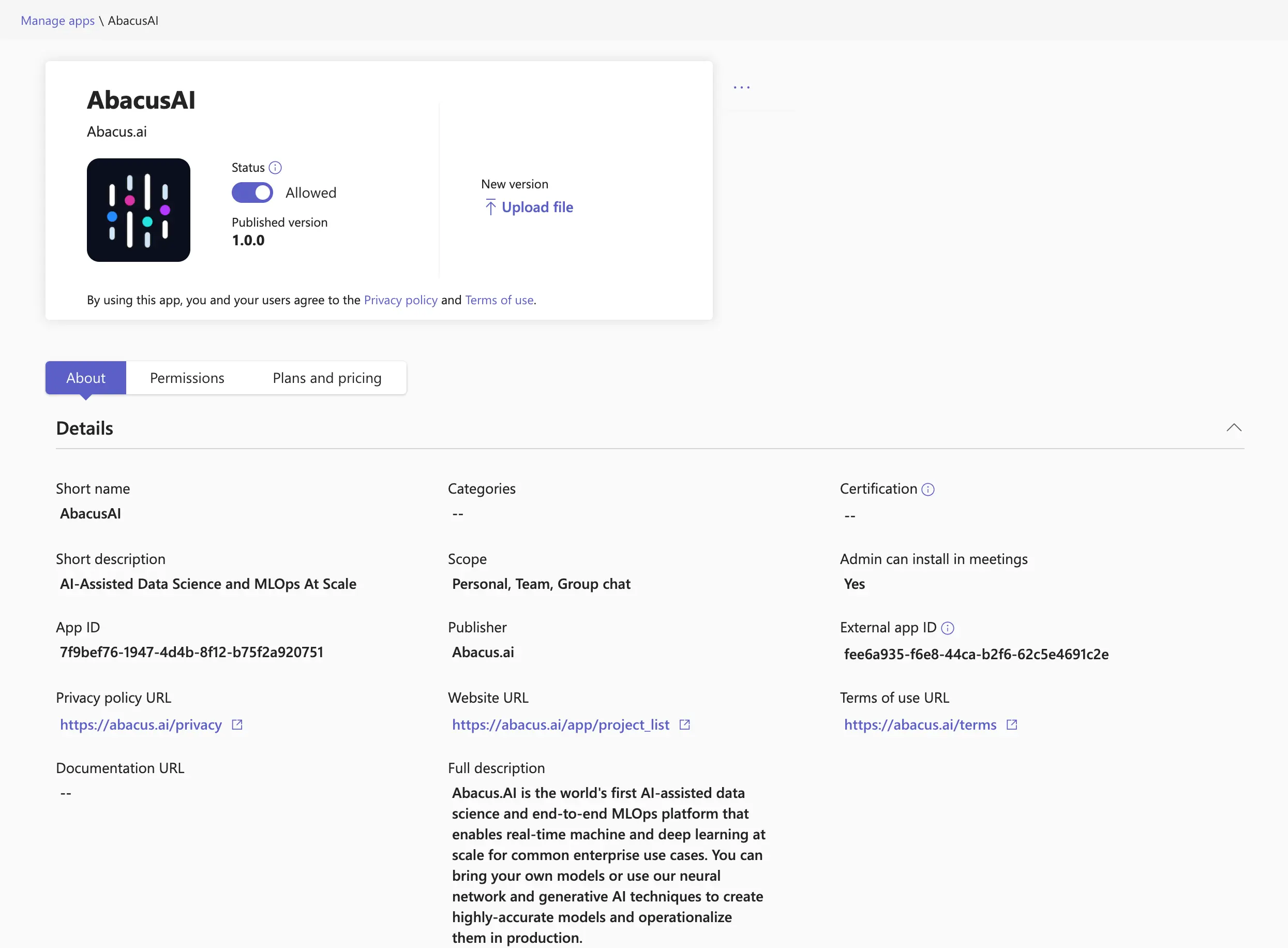The image size is (1288, 948).
Task: Open https://abacus.ai/privacy link
Action: [x=140, y=724]
